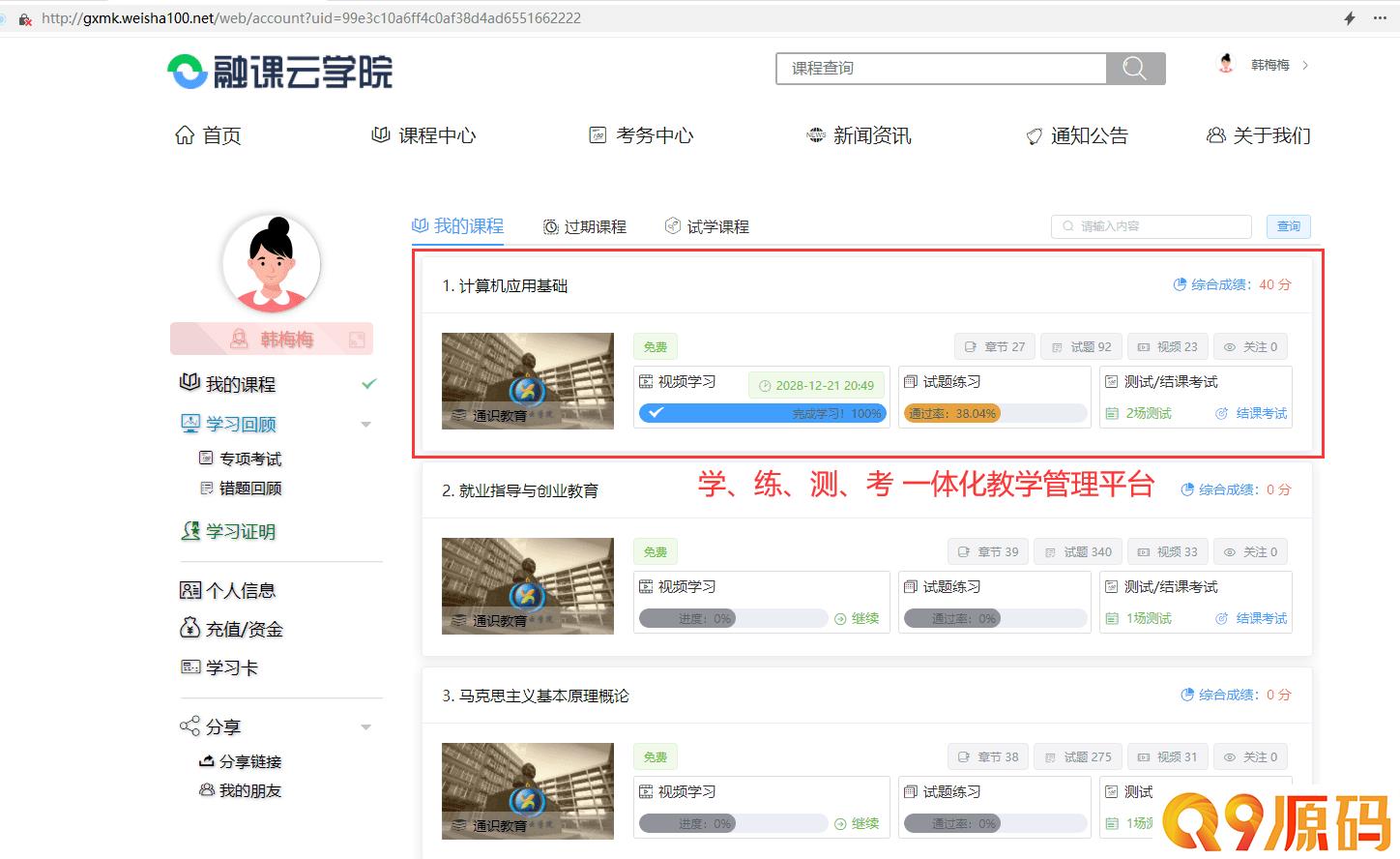Switch to 试学课程 tab
The image size is (1400, 859).
(x=707, y=226)
